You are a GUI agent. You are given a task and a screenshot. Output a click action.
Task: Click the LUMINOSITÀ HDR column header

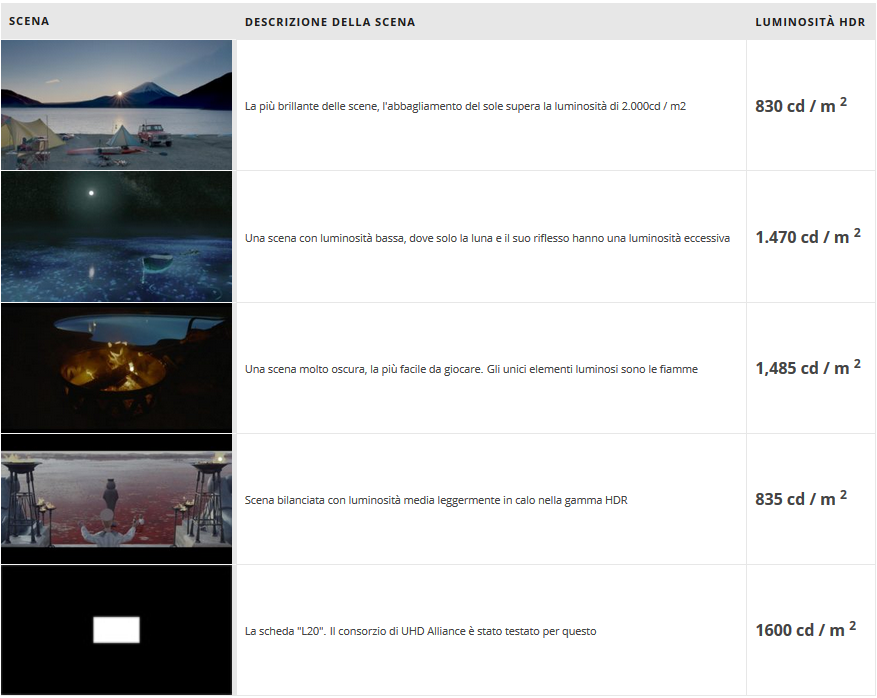point(810,22)
